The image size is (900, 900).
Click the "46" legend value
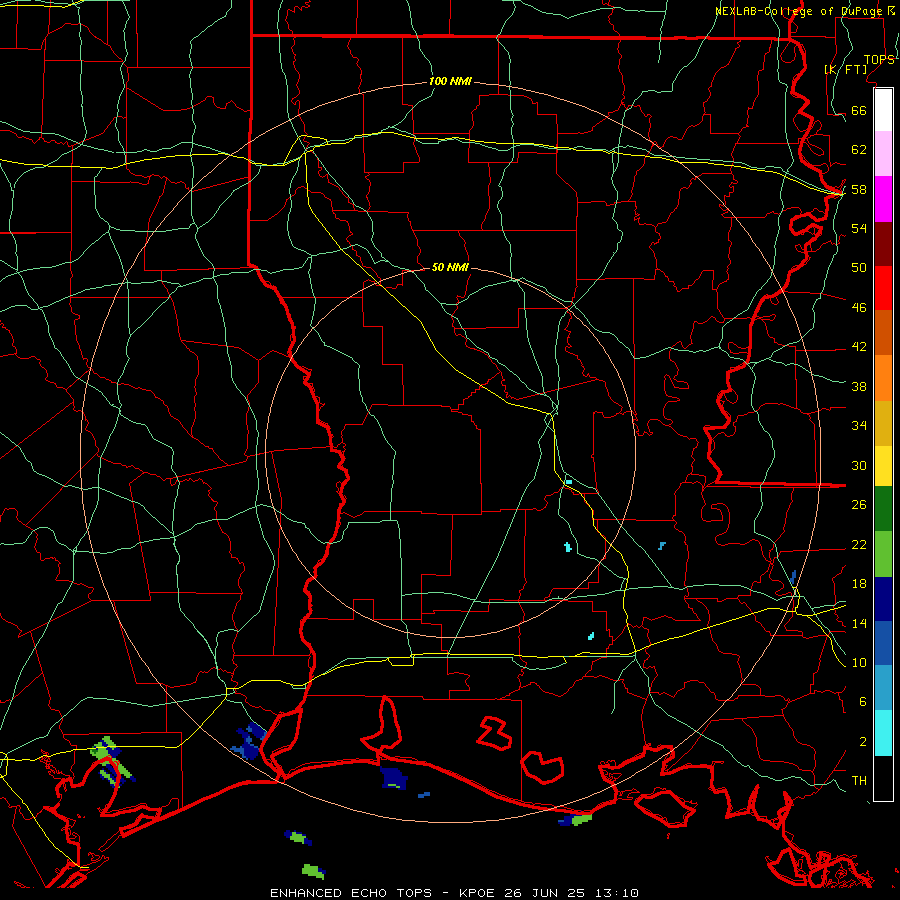click(x=859, y=308)
